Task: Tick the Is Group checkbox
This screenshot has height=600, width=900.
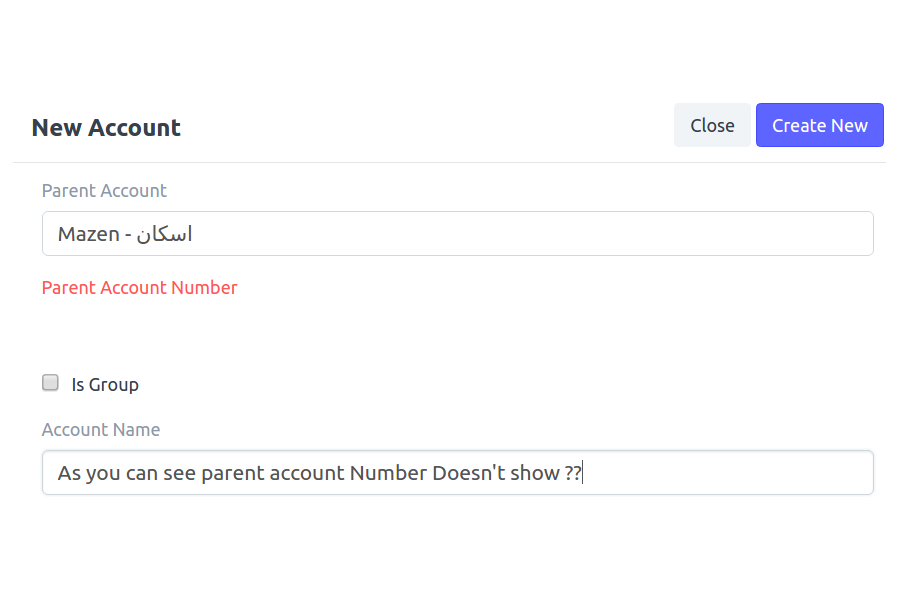Action: [51, 382]
